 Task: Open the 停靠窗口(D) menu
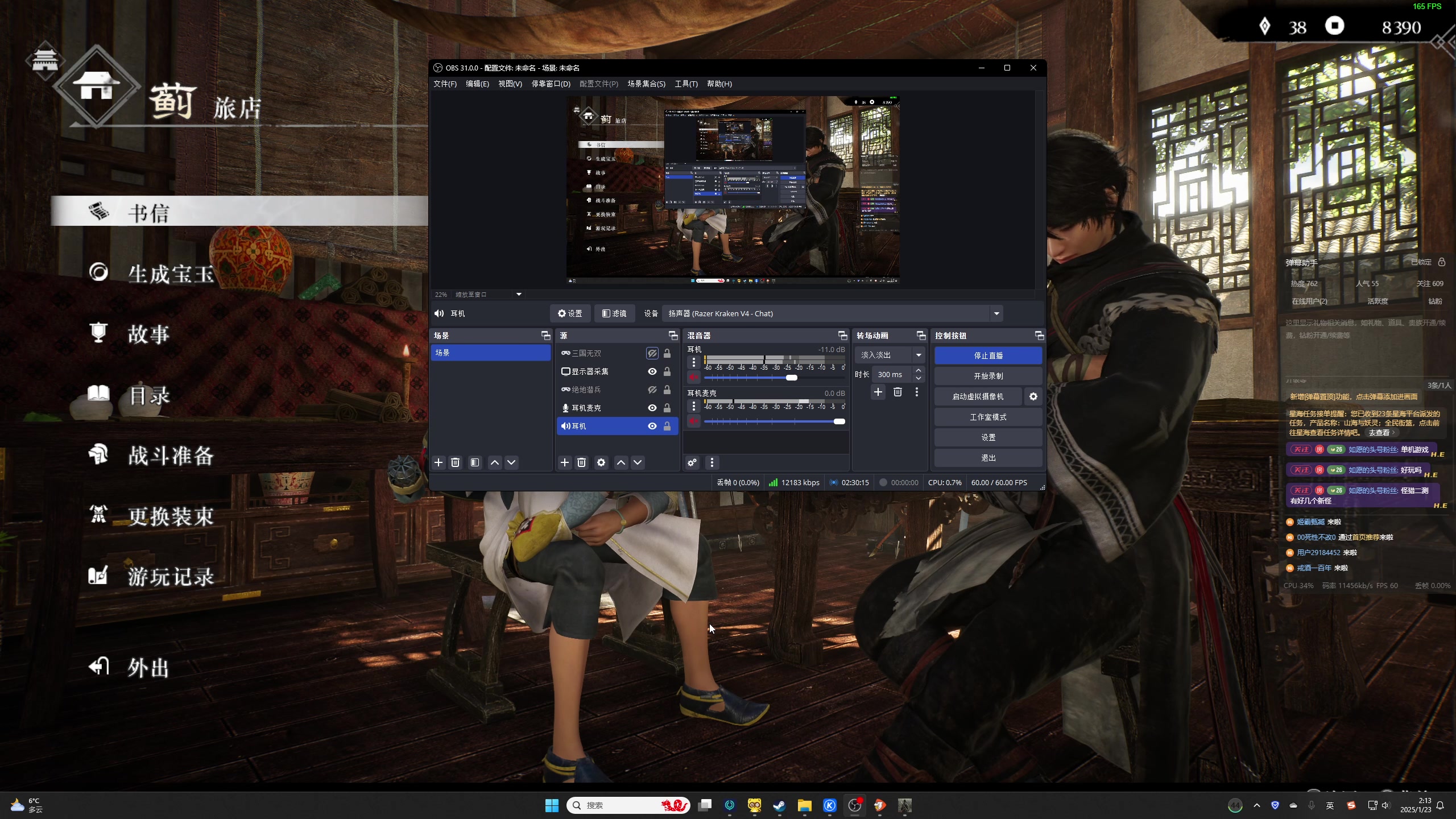[x=551, y=84]
